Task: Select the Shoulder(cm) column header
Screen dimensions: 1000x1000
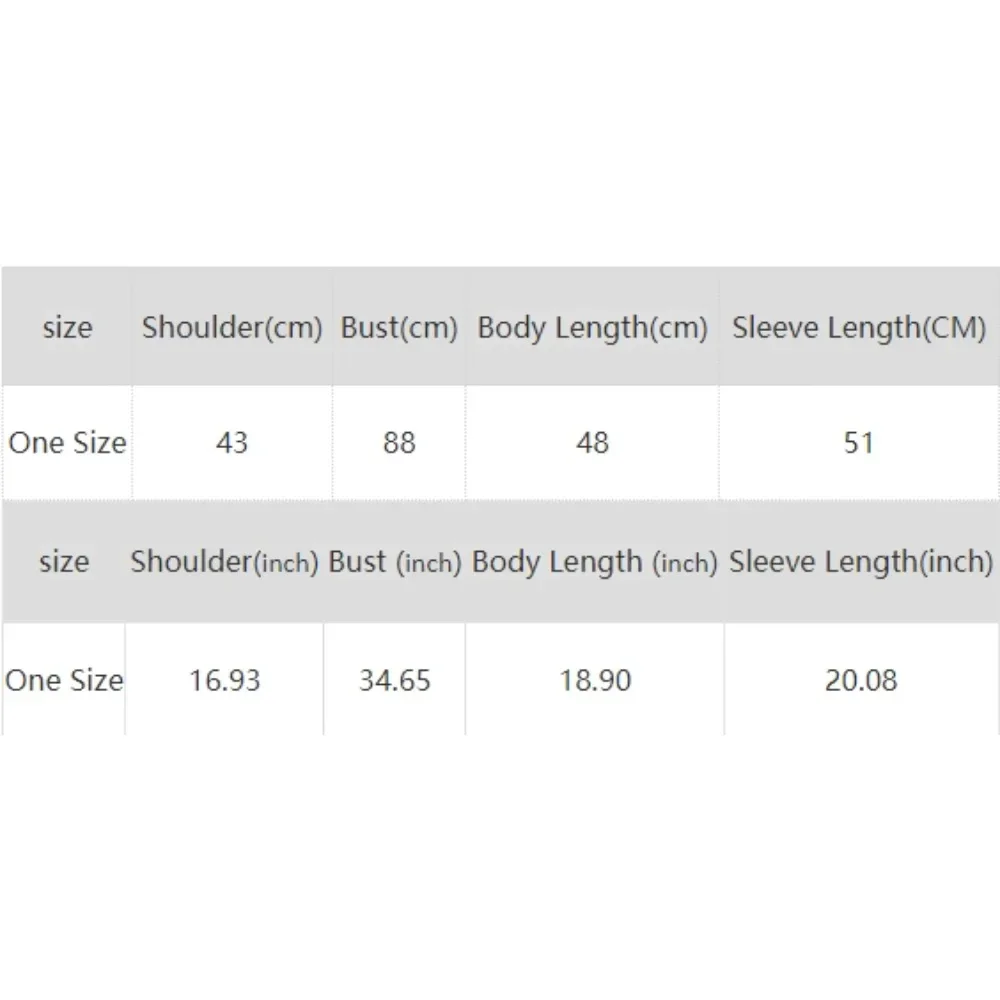Action: click(232, 328)
